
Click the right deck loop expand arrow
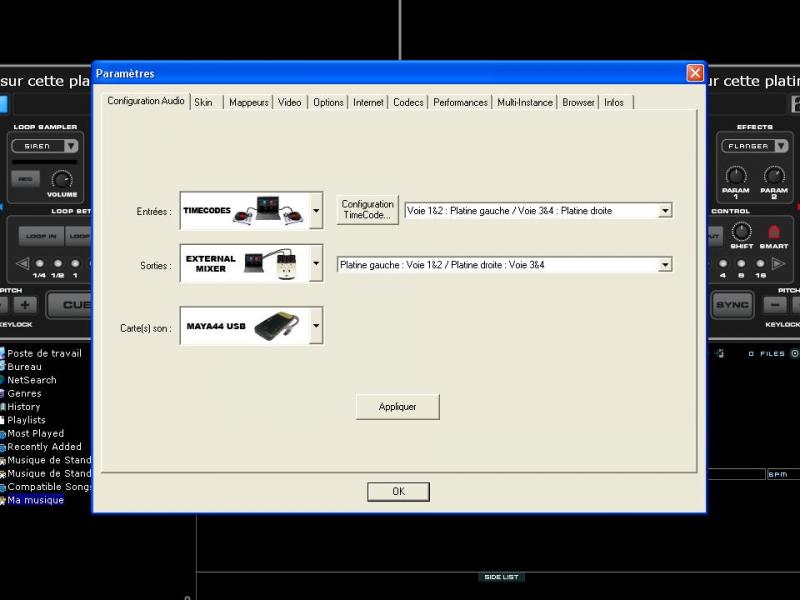tap(778, 263)
